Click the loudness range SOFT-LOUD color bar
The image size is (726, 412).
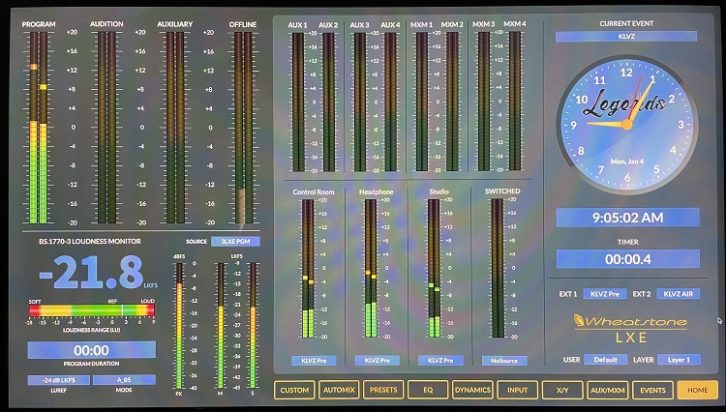92,310
